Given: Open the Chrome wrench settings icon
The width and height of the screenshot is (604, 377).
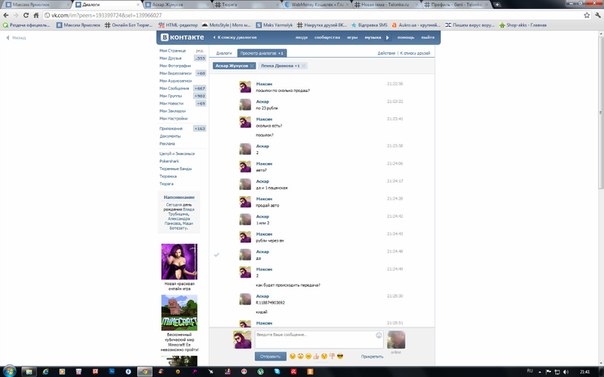Looking at the screenshot, I should click(598, 15).
